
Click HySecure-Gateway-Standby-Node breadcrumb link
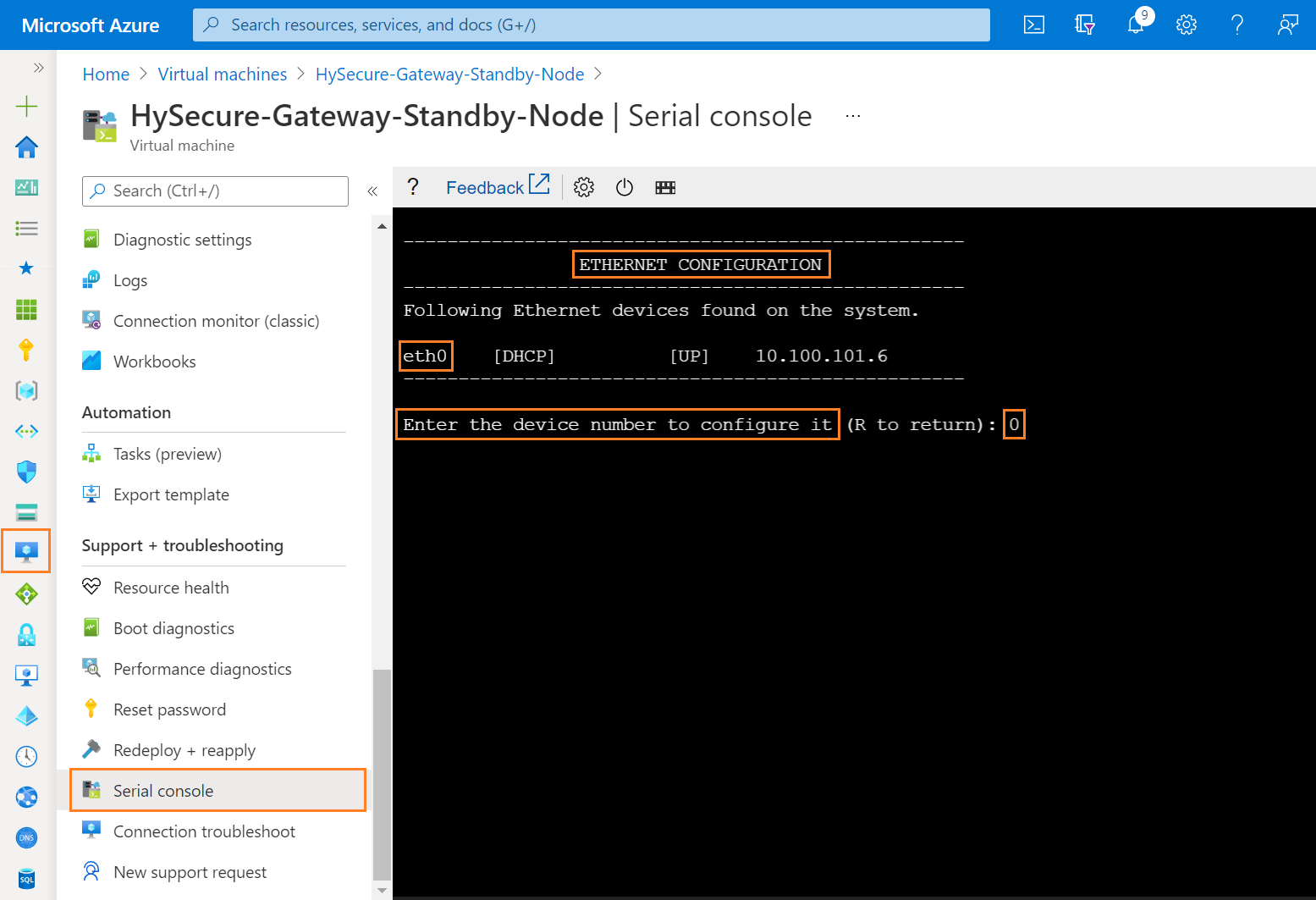pyautogui.click(x=449, y=75)
